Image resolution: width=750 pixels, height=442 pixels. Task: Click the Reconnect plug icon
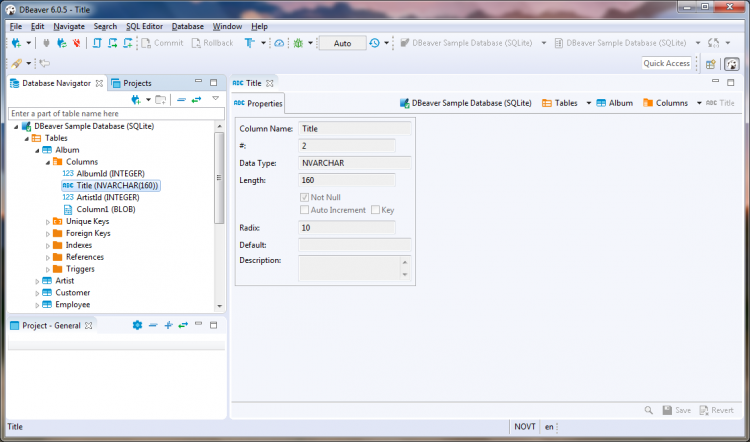click(62, 43)
